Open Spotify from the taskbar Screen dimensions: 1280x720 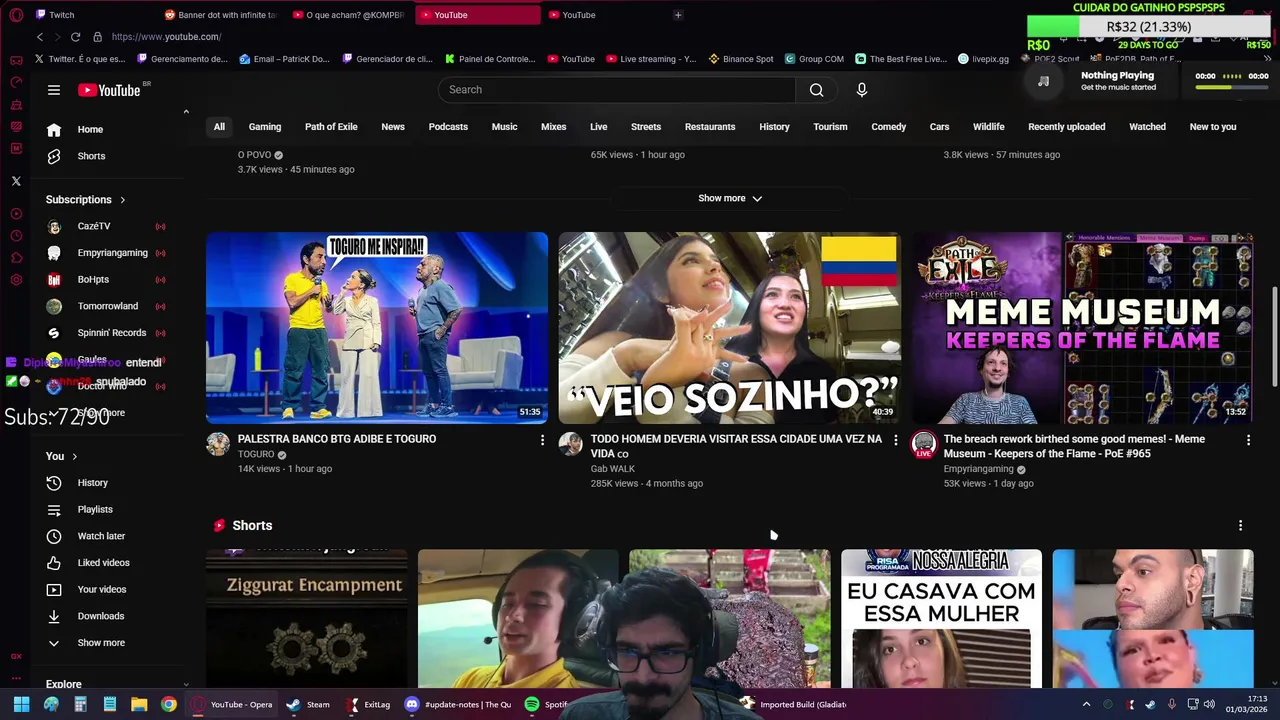click(546, 704)
